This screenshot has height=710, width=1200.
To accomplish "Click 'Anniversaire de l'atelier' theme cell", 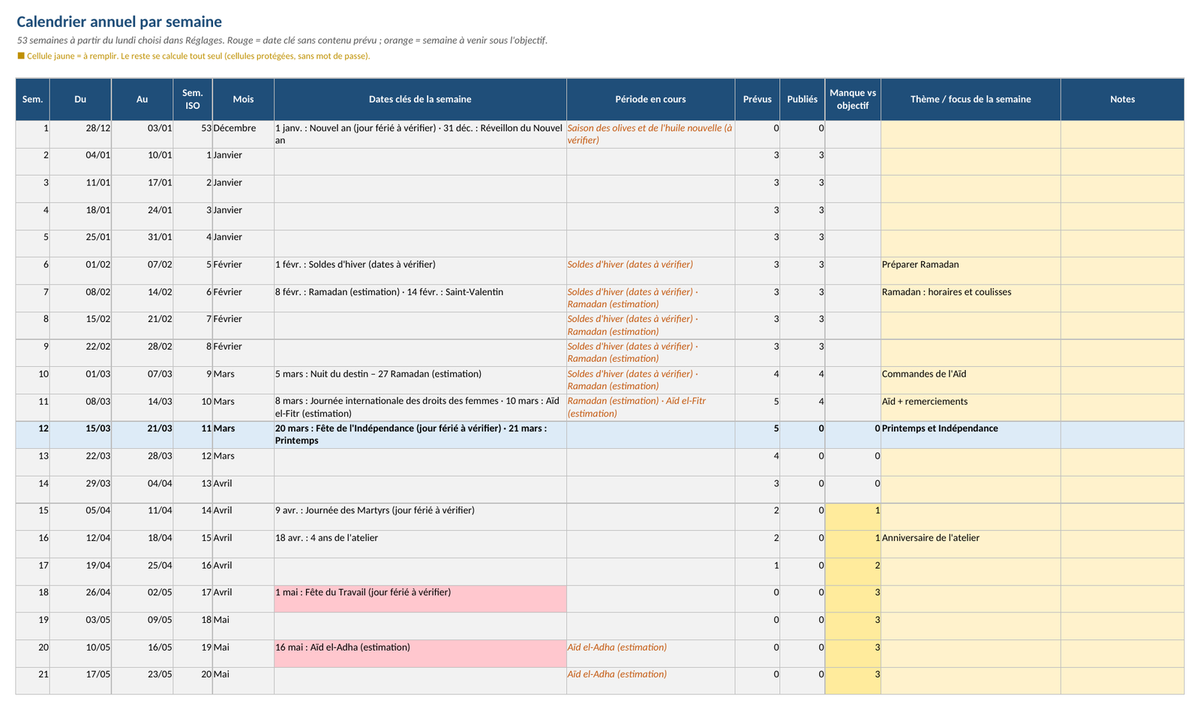I will point(971,544).
